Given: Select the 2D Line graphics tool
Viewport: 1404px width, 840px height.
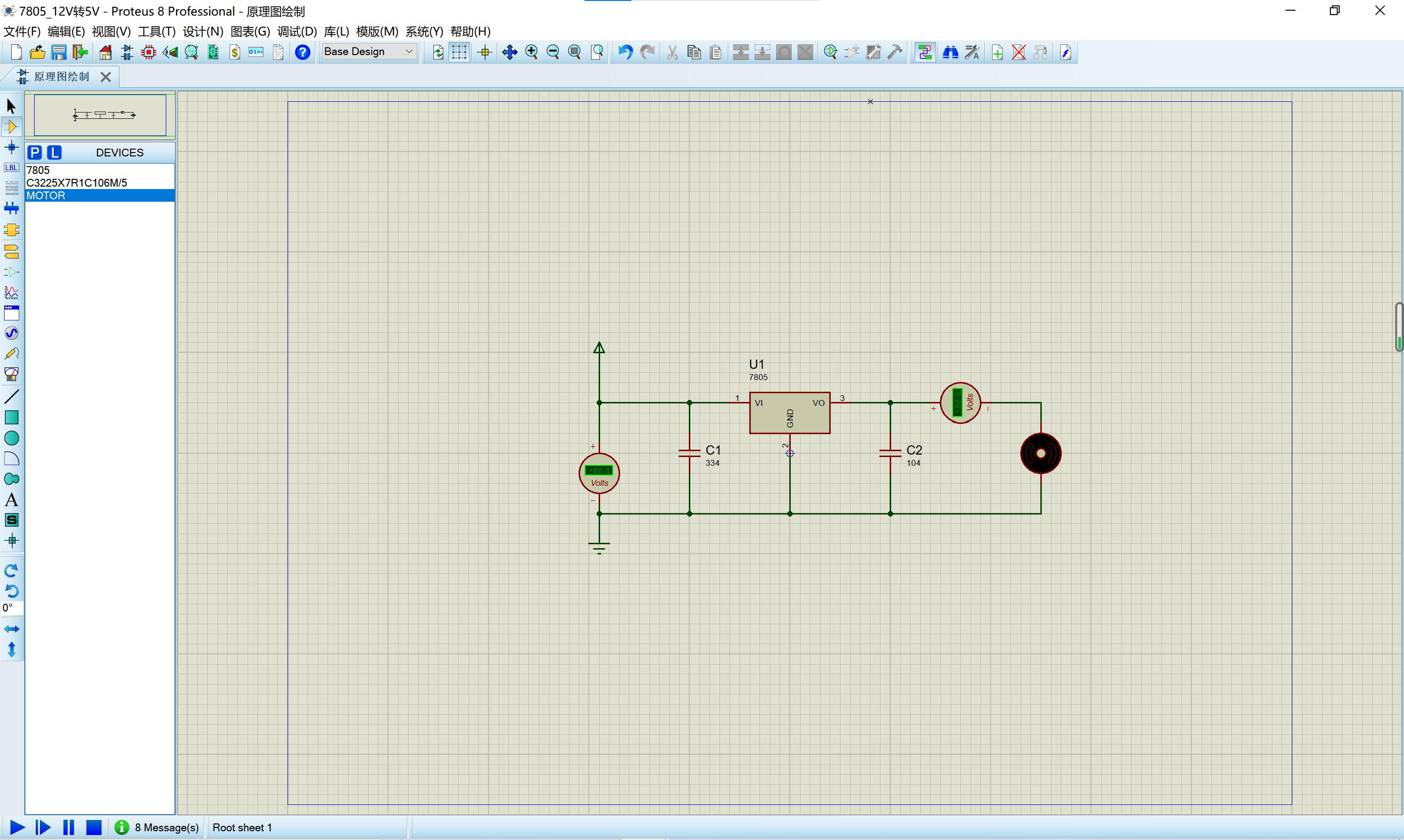Looking at the screenshot, I should [11, 396].
